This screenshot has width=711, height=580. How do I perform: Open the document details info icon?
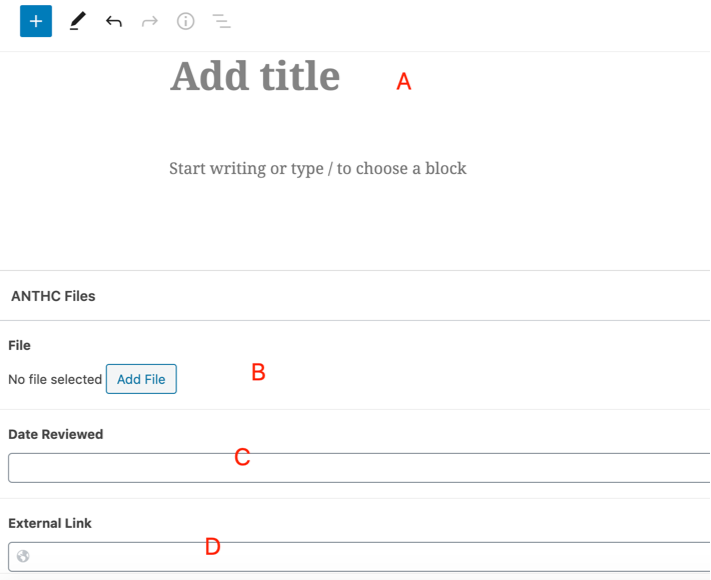186,21
